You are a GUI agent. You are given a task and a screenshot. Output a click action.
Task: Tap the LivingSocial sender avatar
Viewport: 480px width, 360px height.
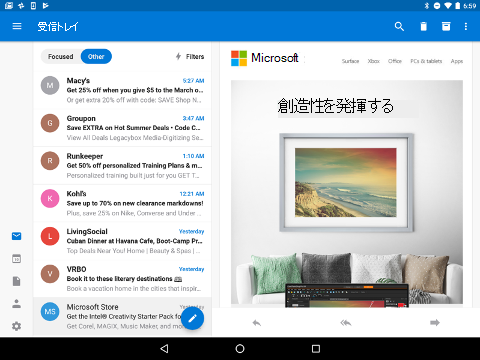click(x=50, y=236)
